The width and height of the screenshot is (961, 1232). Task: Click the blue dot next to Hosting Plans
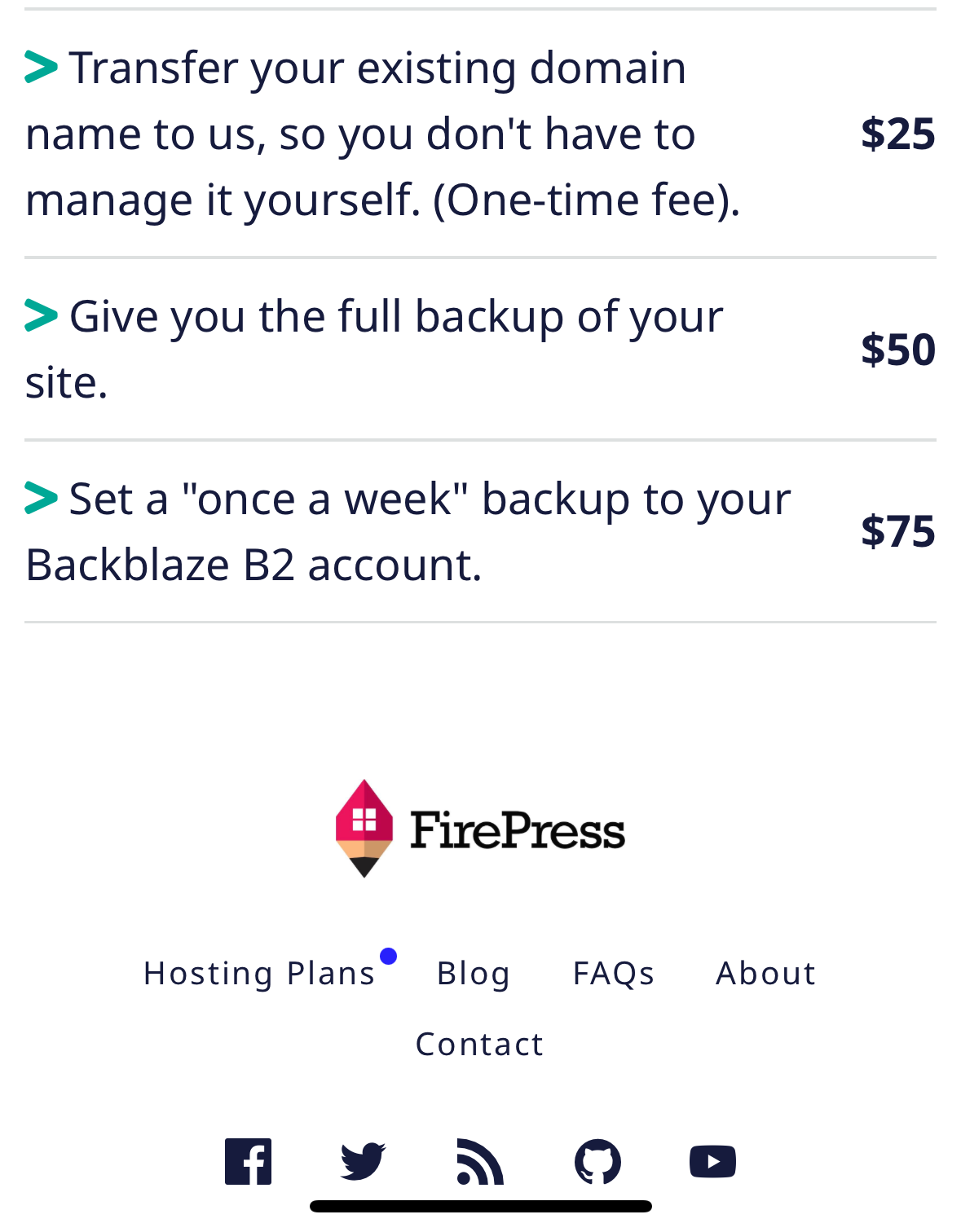point(389,956)
